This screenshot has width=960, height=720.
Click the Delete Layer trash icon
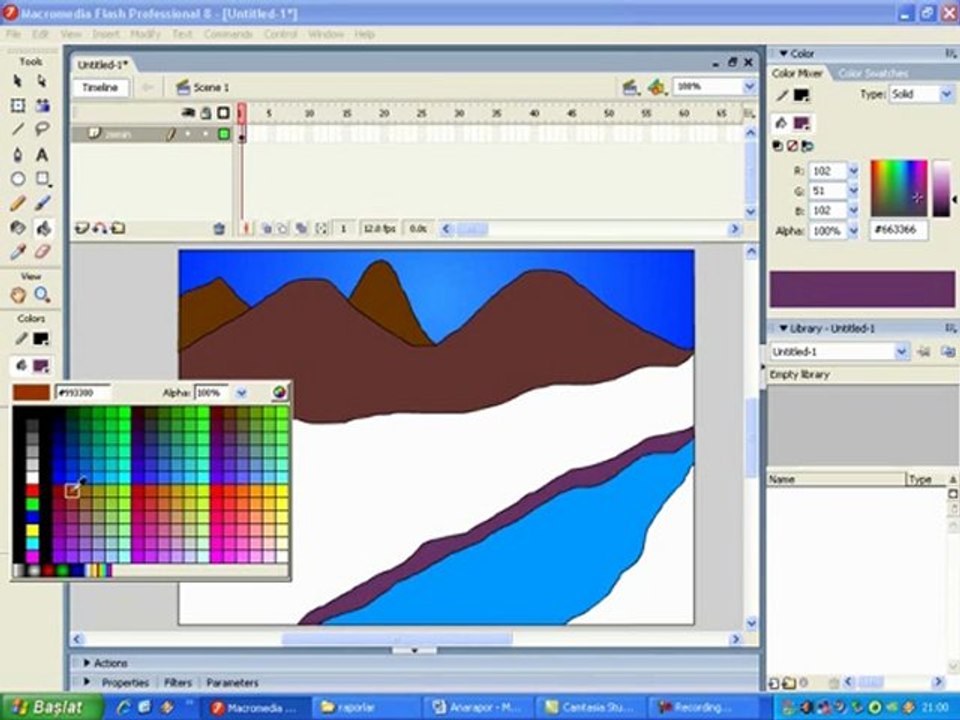(x=219, y=229)
